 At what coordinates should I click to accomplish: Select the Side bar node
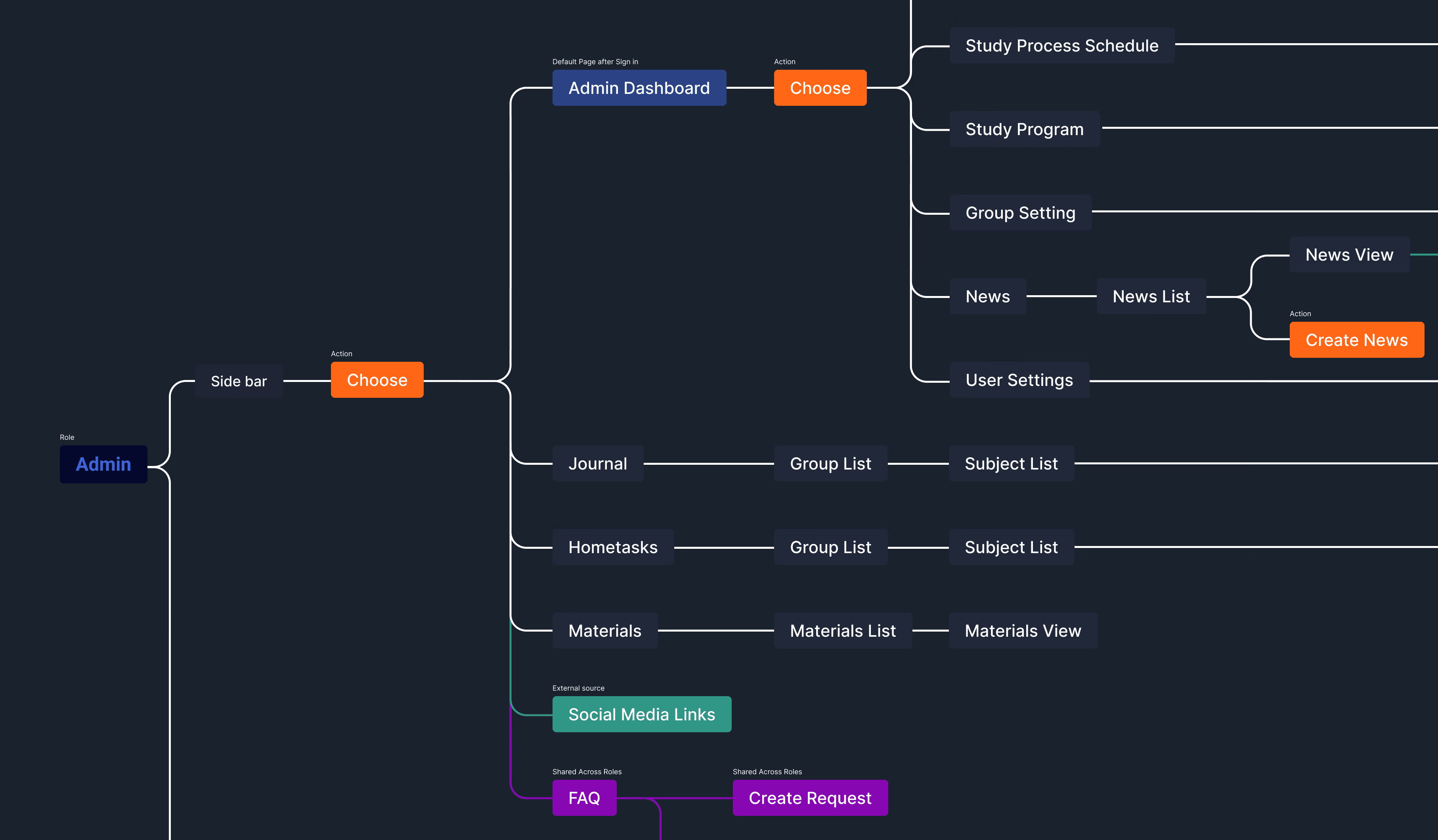[x=239, y=381]
